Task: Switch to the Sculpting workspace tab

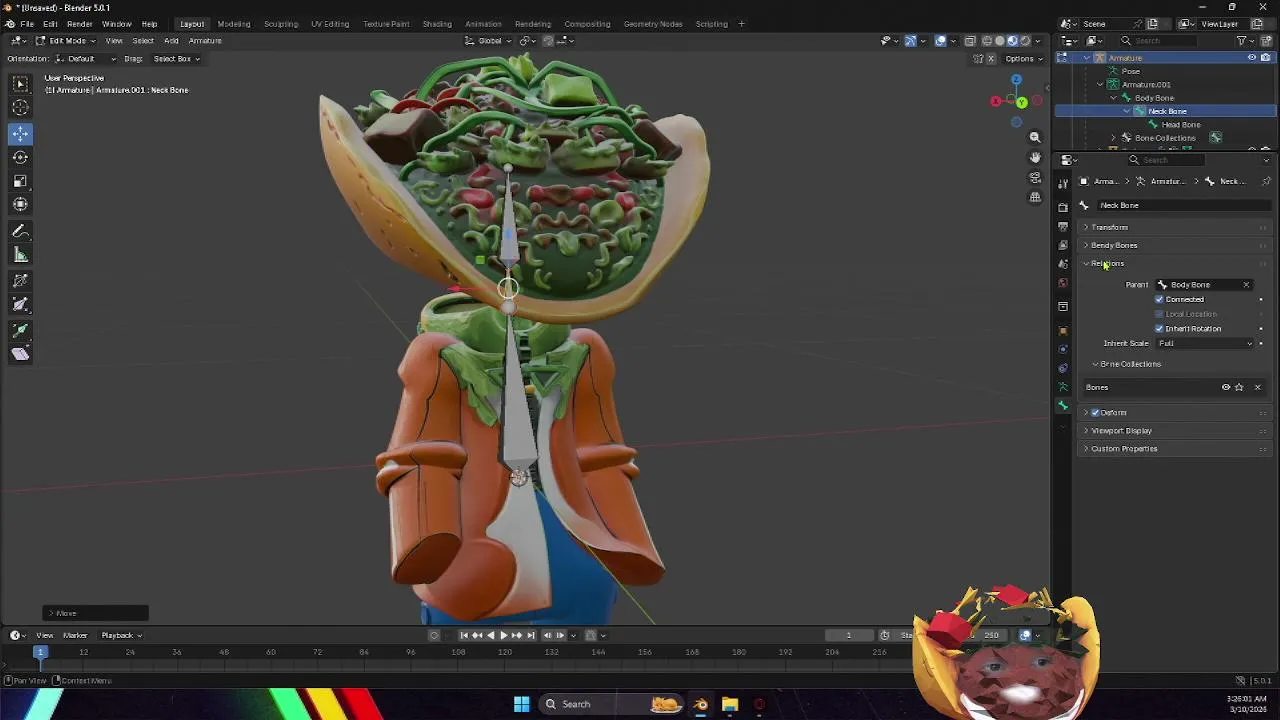Action: pyautogui.click(x=280, y=24)
